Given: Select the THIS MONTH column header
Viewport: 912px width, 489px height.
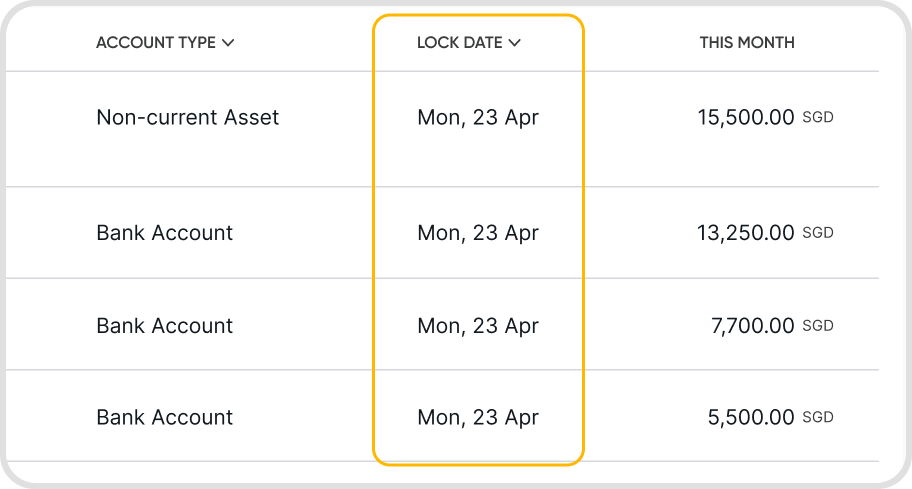Looking at the screenshot, I should pos(747,43).
